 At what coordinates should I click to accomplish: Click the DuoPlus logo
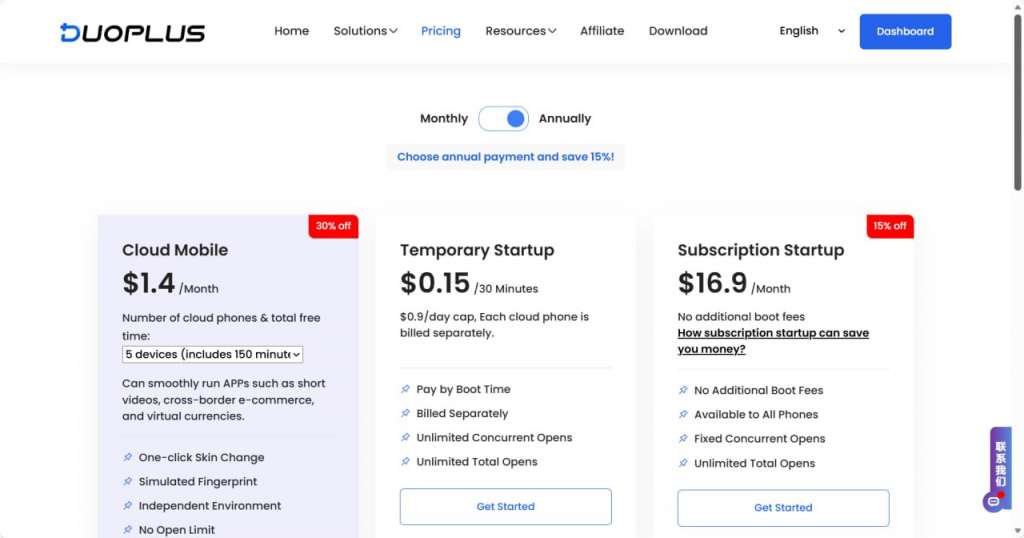(x=132, y=32)
